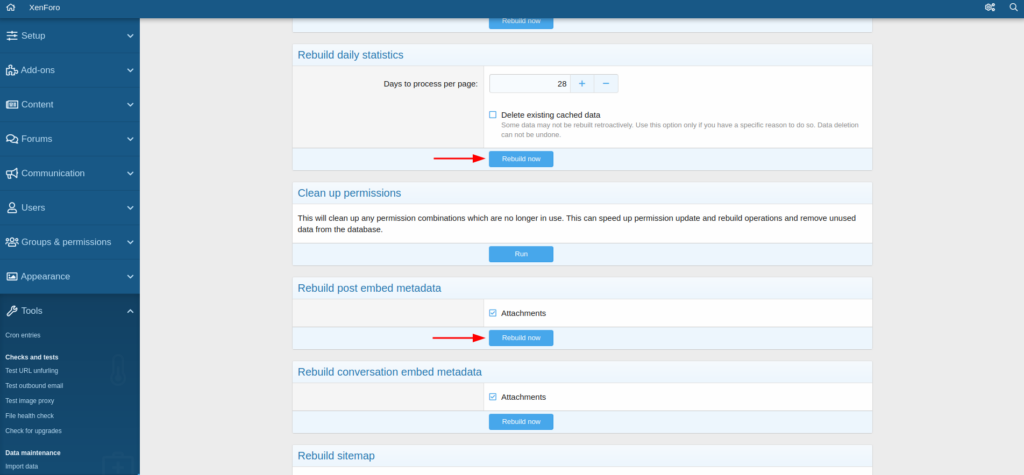The width and height of the screenshot is (1024, 475).
Task: Open the Content menu label
Action: (x=37, y=105)
